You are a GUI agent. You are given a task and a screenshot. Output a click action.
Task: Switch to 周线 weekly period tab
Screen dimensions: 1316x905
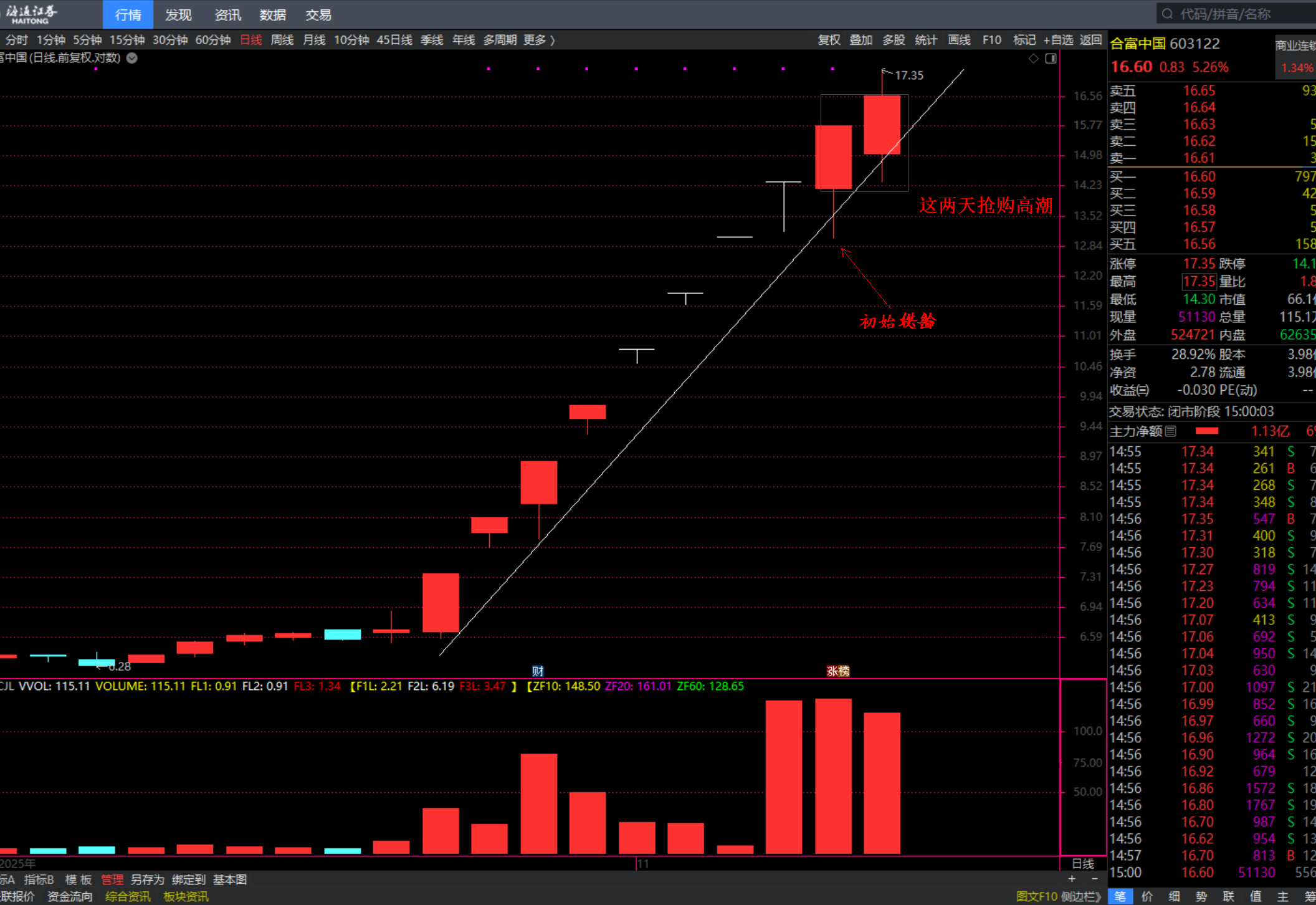[x=282, y=40]
